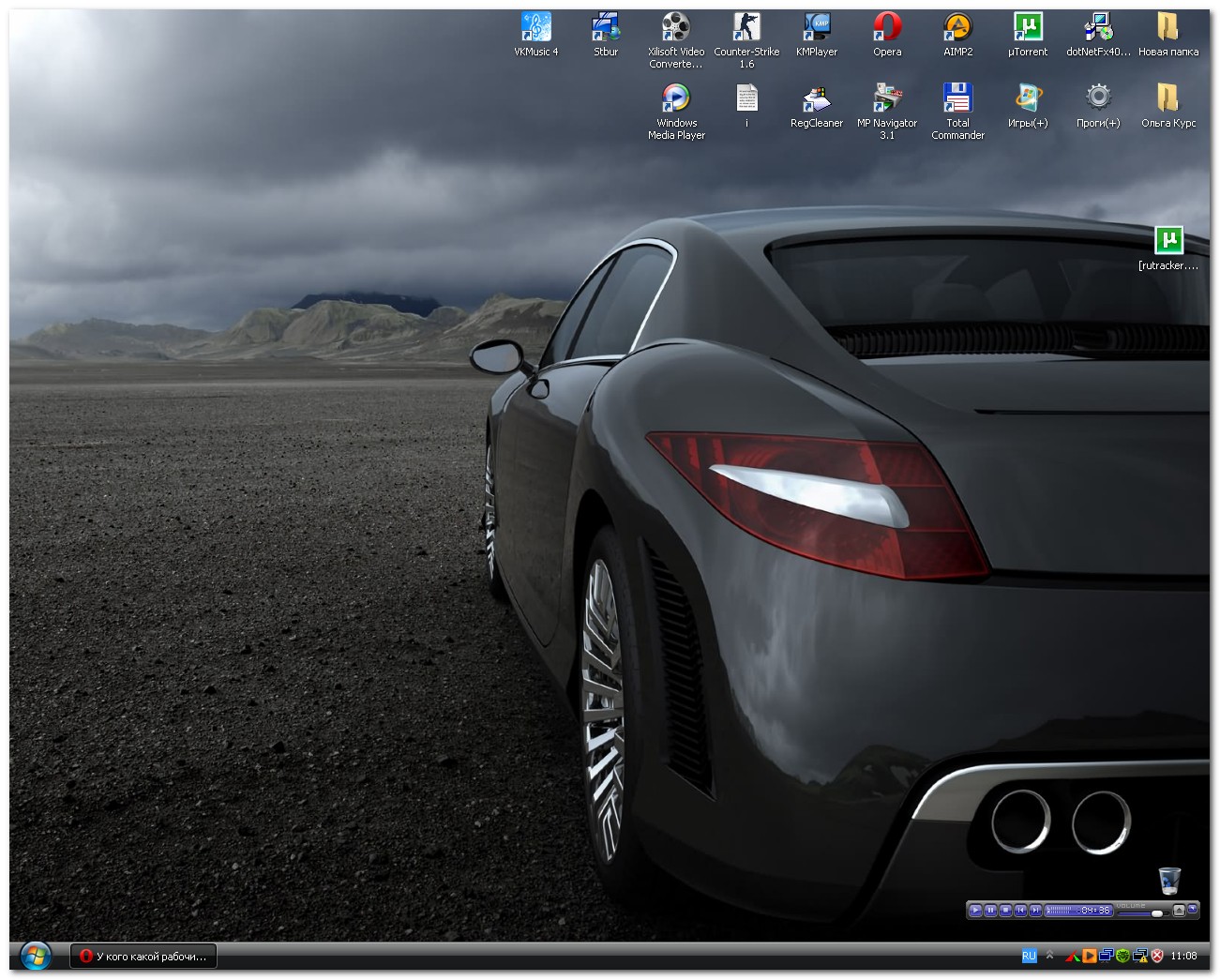Pause playback in the mini player
Image resolution: width=1220 pixels, height=980 pixels.
[990, 910]
